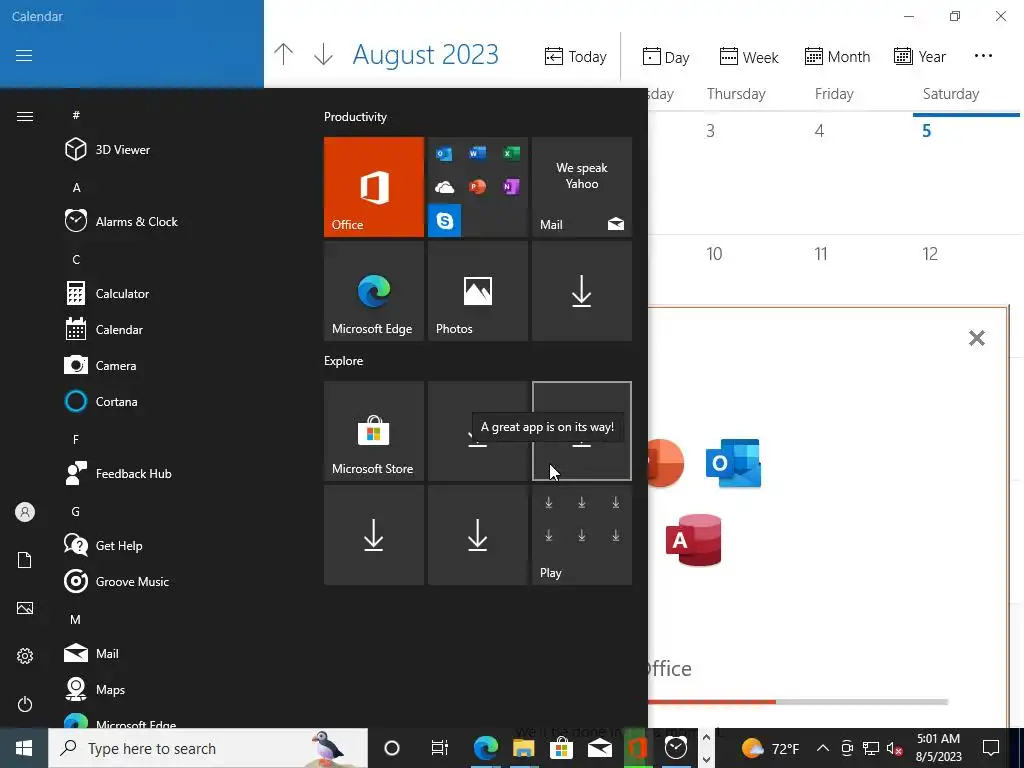
Task: Show hidden system tray icons
Action: (823, 748)
